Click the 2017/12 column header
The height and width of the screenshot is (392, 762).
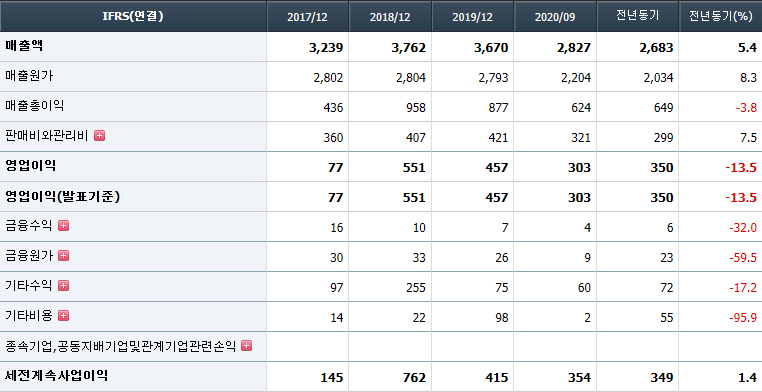pyautogui.click(x=308, y=17)
